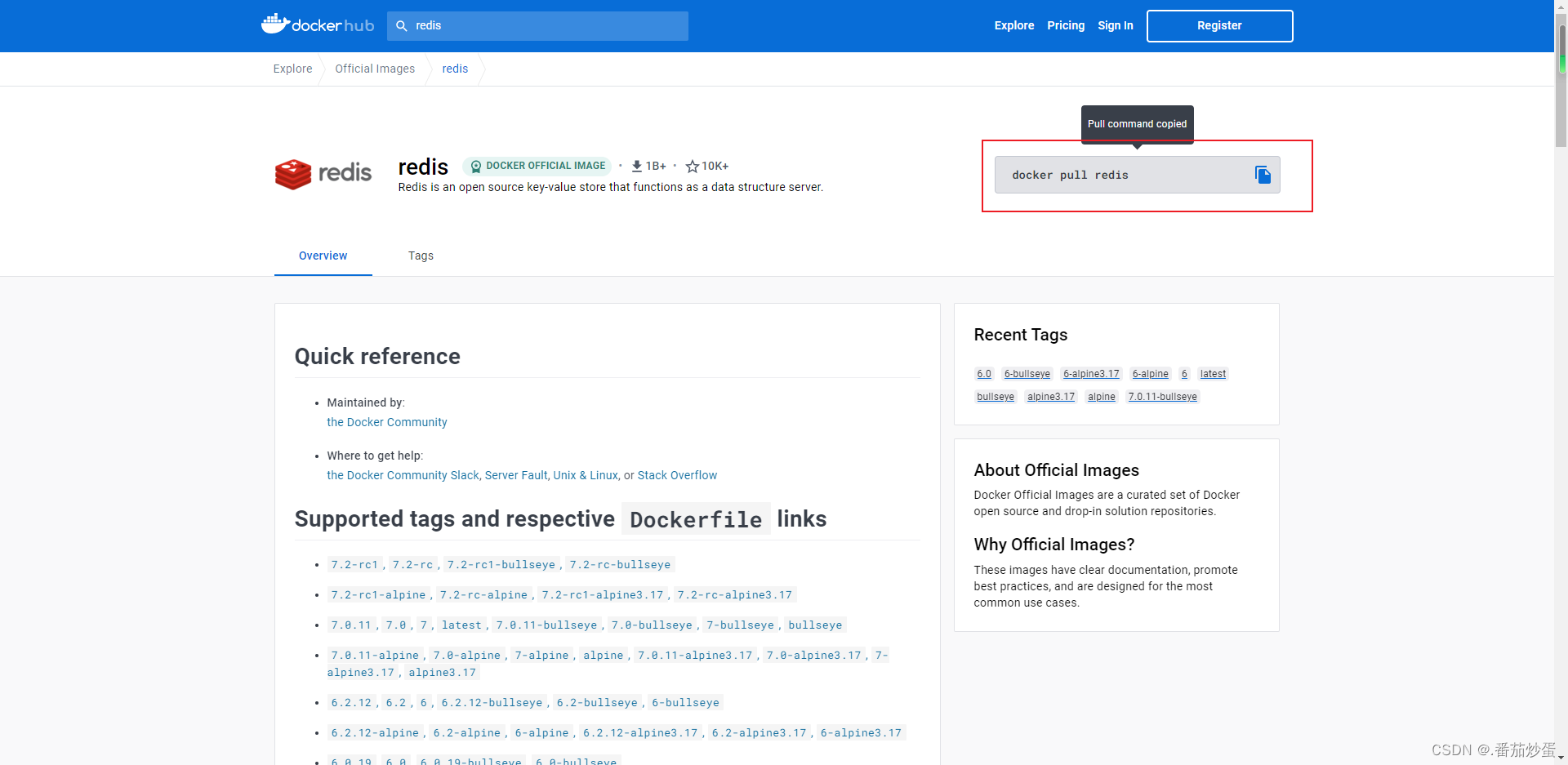
Task: Click the Redis logo image
Action: (323, 174)
